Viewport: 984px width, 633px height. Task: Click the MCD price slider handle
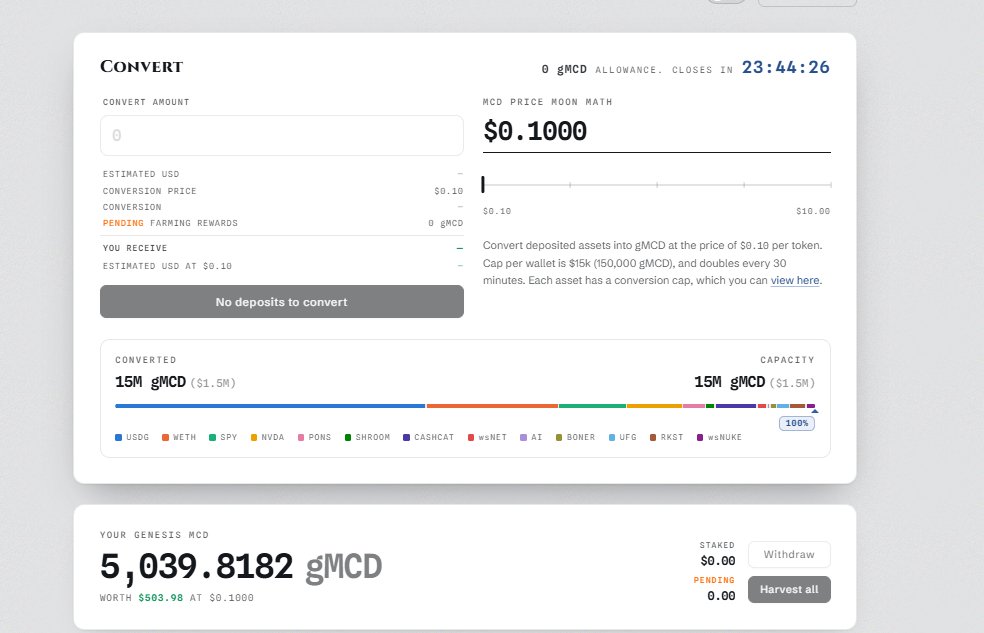[483, 184]
